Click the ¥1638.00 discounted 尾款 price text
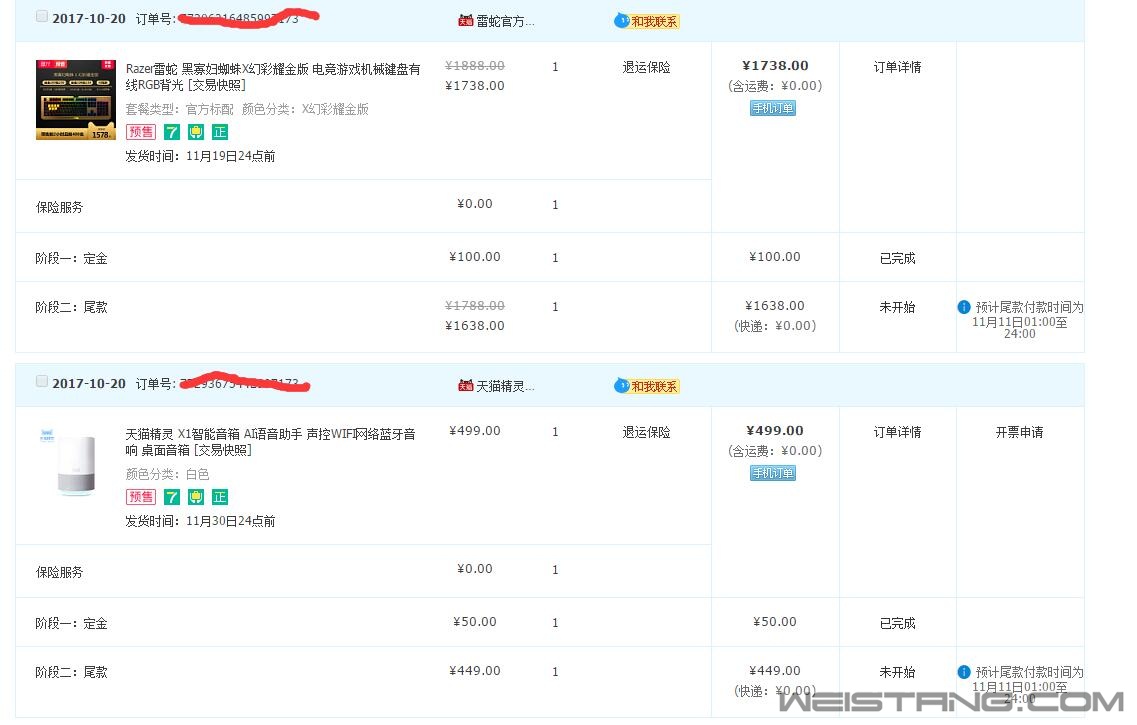Image resolution: width=1137 pixels, height=725 pixels. [x=475, y=326]
